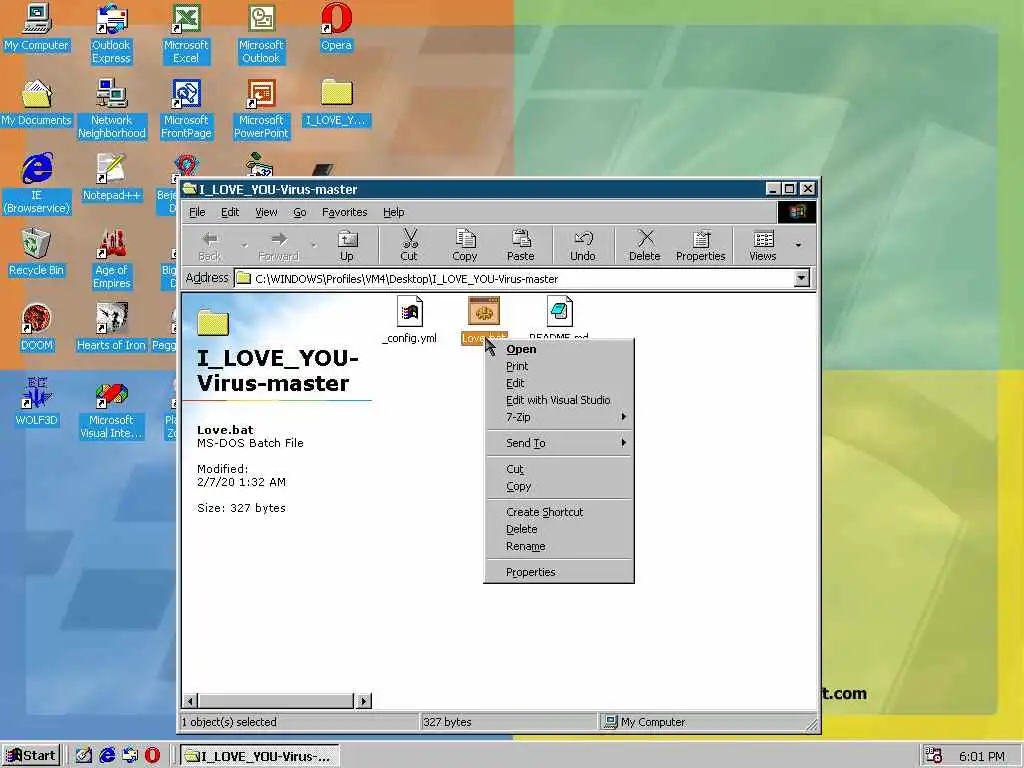Click Undo toolbar button
The width and height of the screenshot is (1024, 768).
(583, 246)
